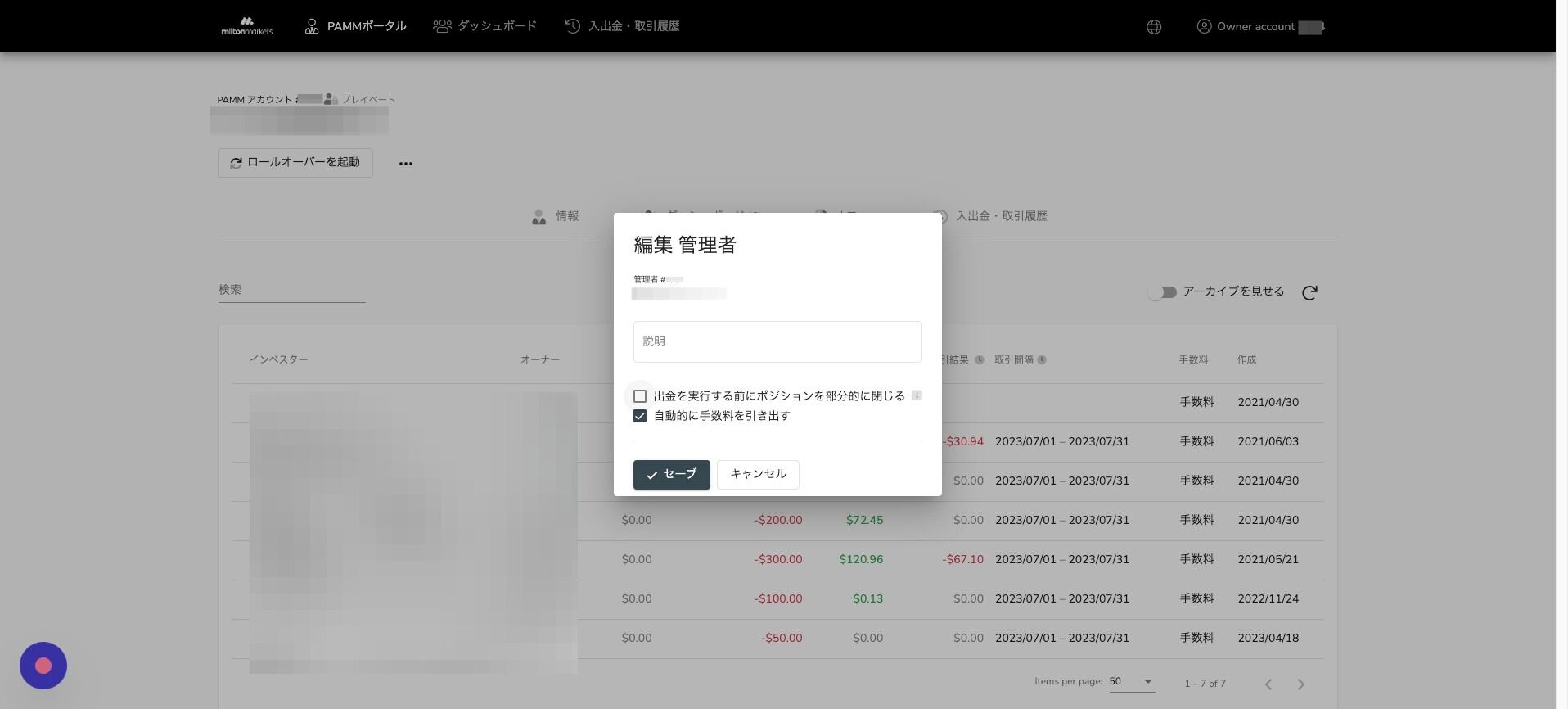Open the PAMMポータル menu item
This screenshot has width=1568, height=709.
click(x=355, y=26)
